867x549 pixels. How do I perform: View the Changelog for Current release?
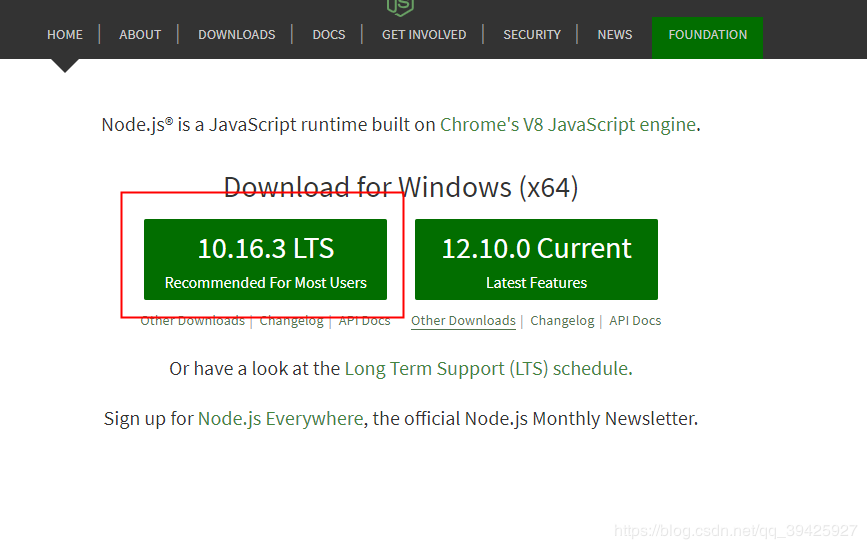point(562,321)
